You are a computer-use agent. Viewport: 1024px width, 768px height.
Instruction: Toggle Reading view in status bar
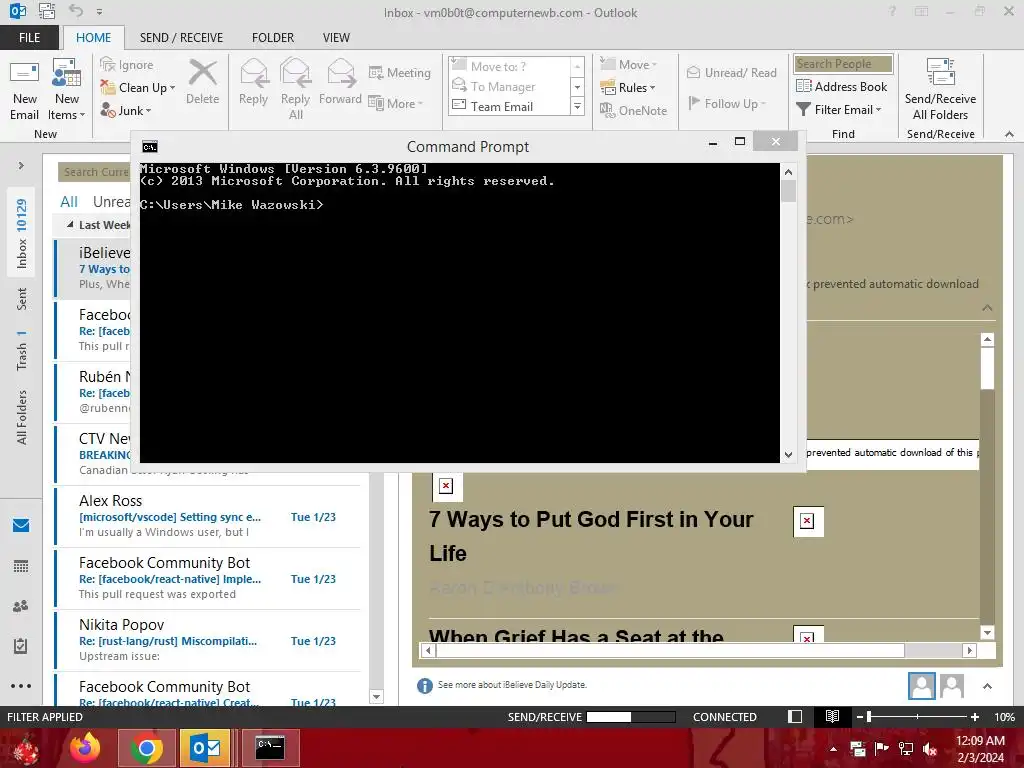click(832, 716)
